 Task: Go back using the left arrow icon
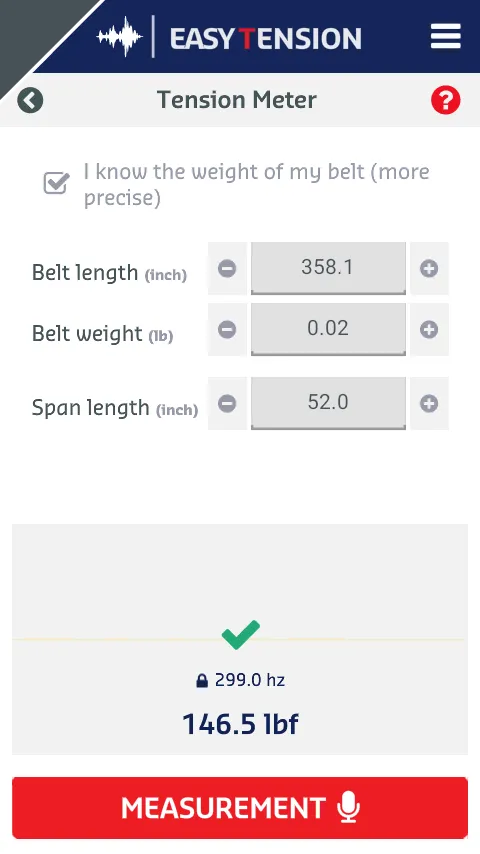click(x=30, y=100)
